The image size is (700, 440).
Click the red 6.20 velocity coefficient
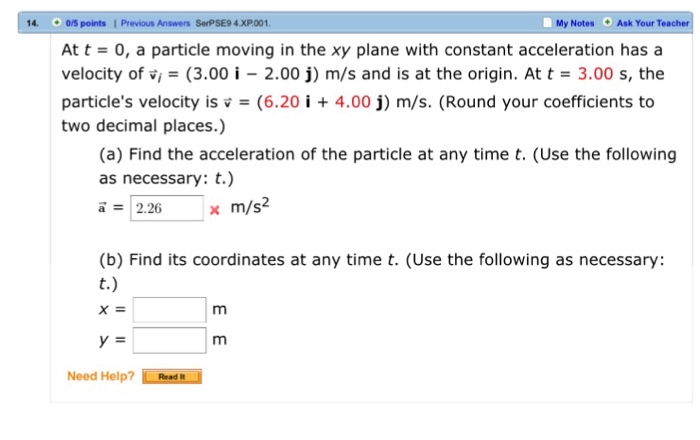281,102
